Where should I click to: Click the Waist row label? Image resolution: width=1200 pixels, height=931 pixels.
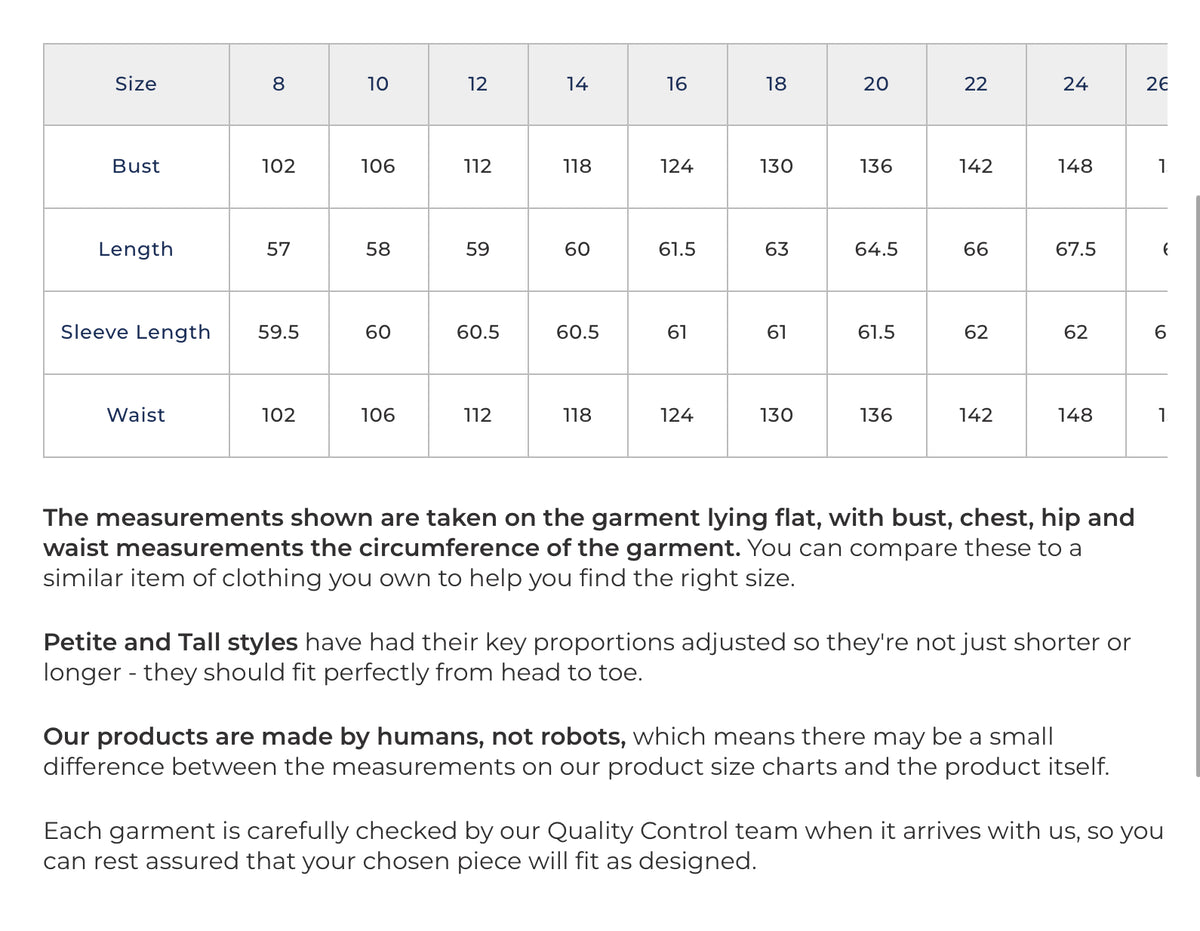136,416
